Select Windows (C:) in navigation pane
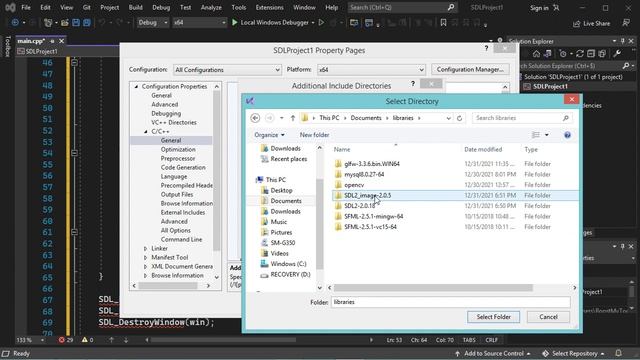 point(288,264)
